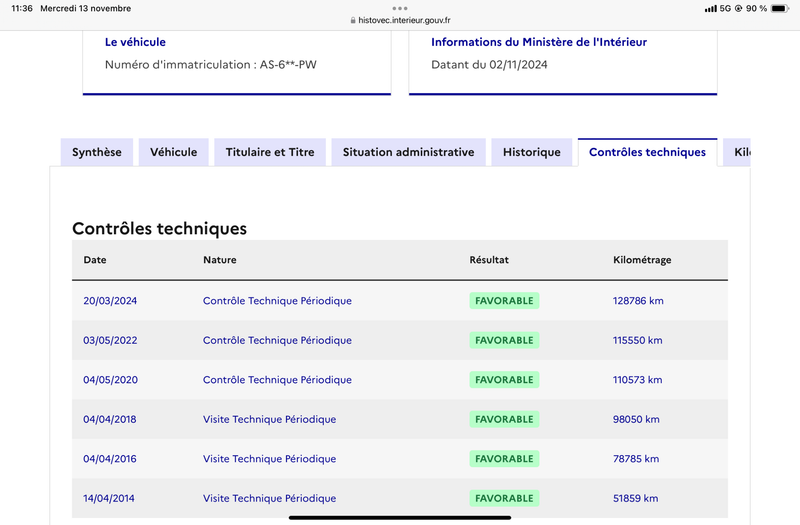
Task: Tap the three-dot multitasking menu at top
Action: click(400, 8)
